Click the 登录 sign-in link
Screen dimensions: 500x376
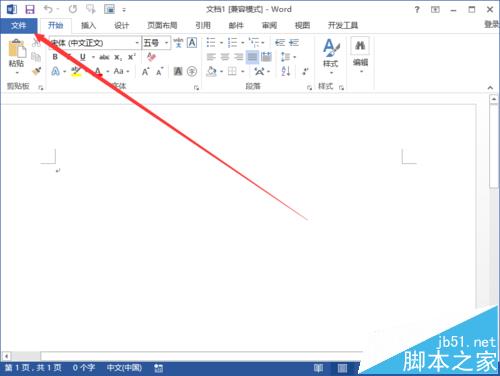point(492,24)
